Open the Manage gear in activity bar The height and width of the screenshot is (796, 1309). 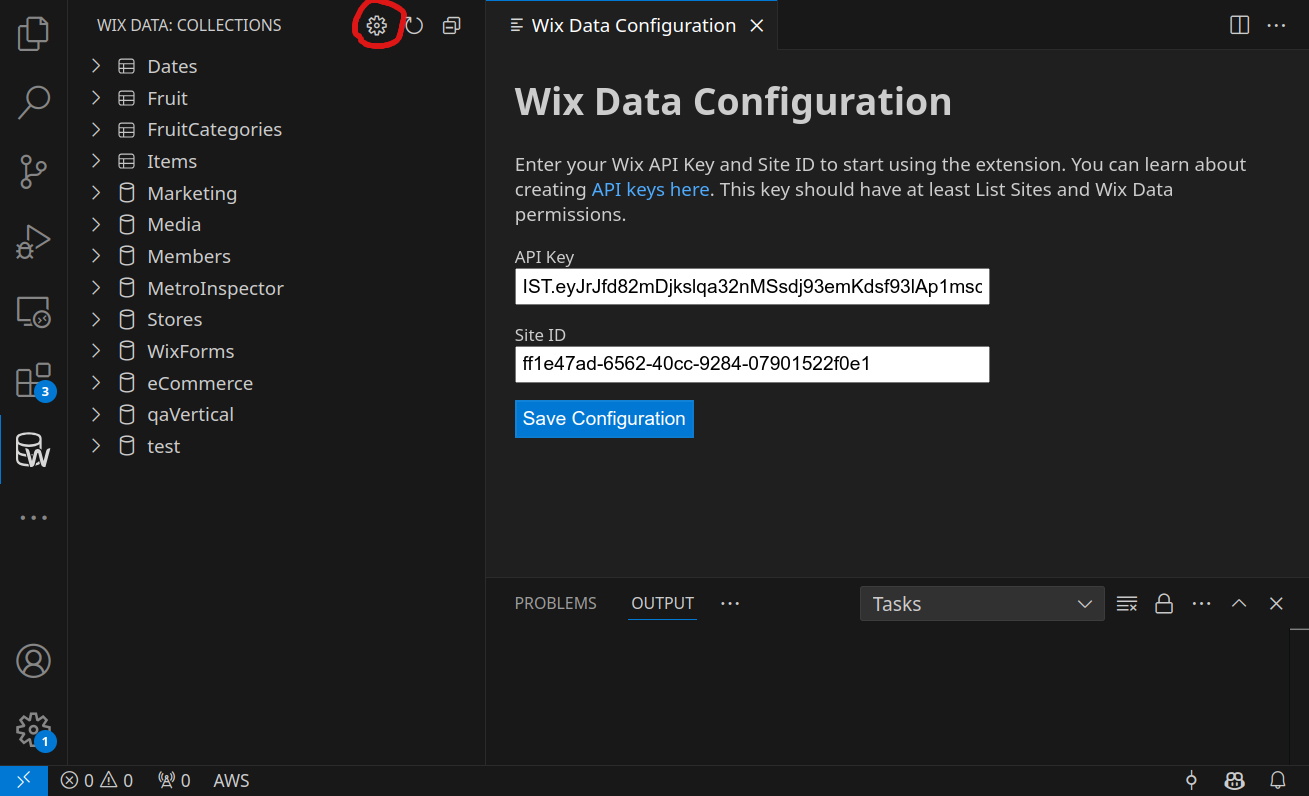tap(33, 729)
